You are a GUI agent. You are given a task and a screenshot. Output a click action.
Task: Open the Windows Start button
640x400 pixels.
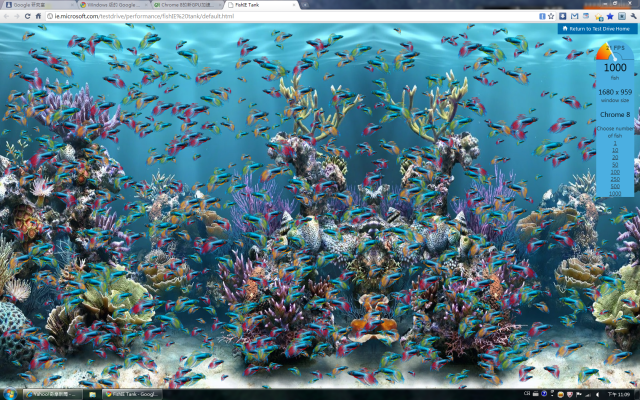click(x=9, y=394)
